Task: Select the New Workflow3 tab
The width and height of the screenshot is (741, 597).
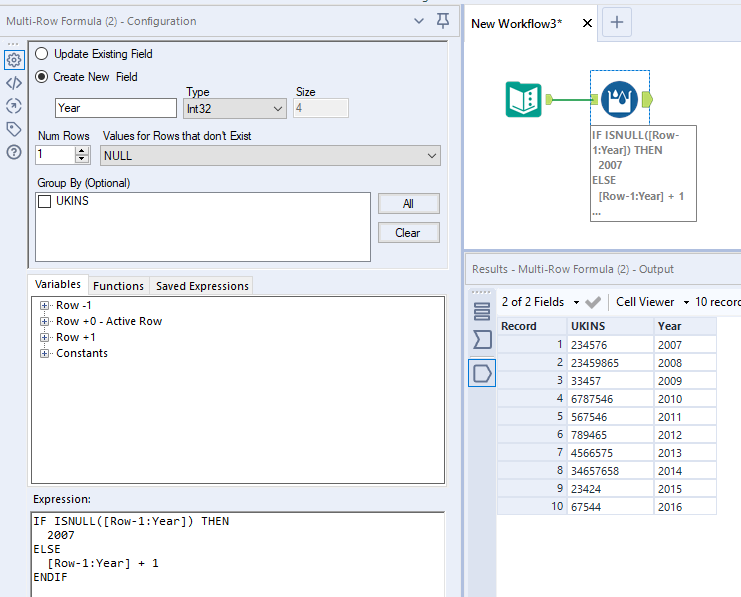Action: click(x=517, y=24)
